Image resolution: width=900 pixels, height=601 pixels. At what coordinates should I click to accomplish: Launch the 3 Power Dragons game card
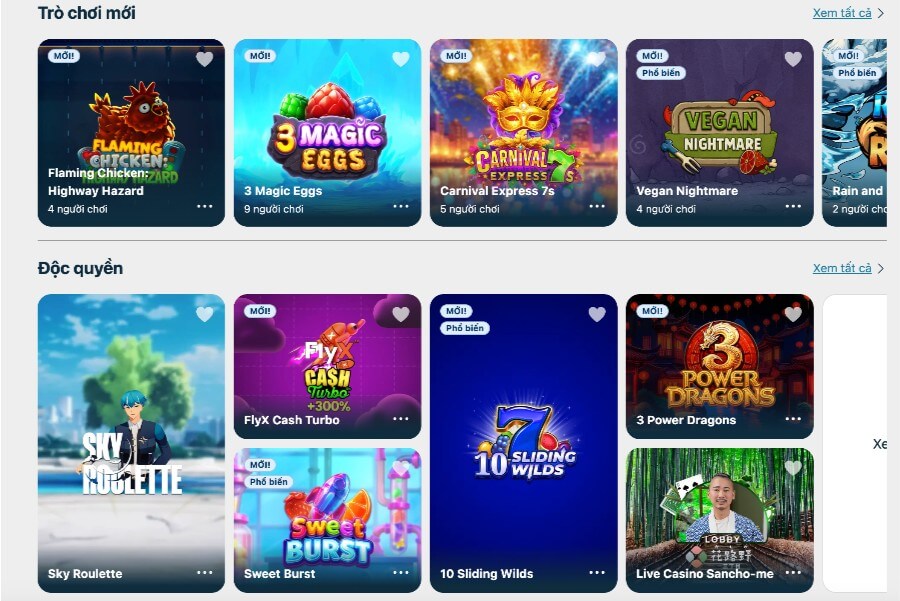(x=720, y=366)
